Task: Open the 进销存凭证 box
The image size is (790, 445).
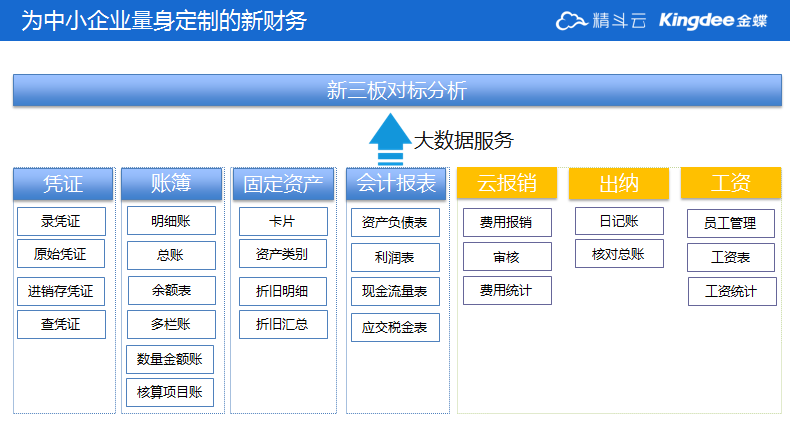Action: pos(61,291)
